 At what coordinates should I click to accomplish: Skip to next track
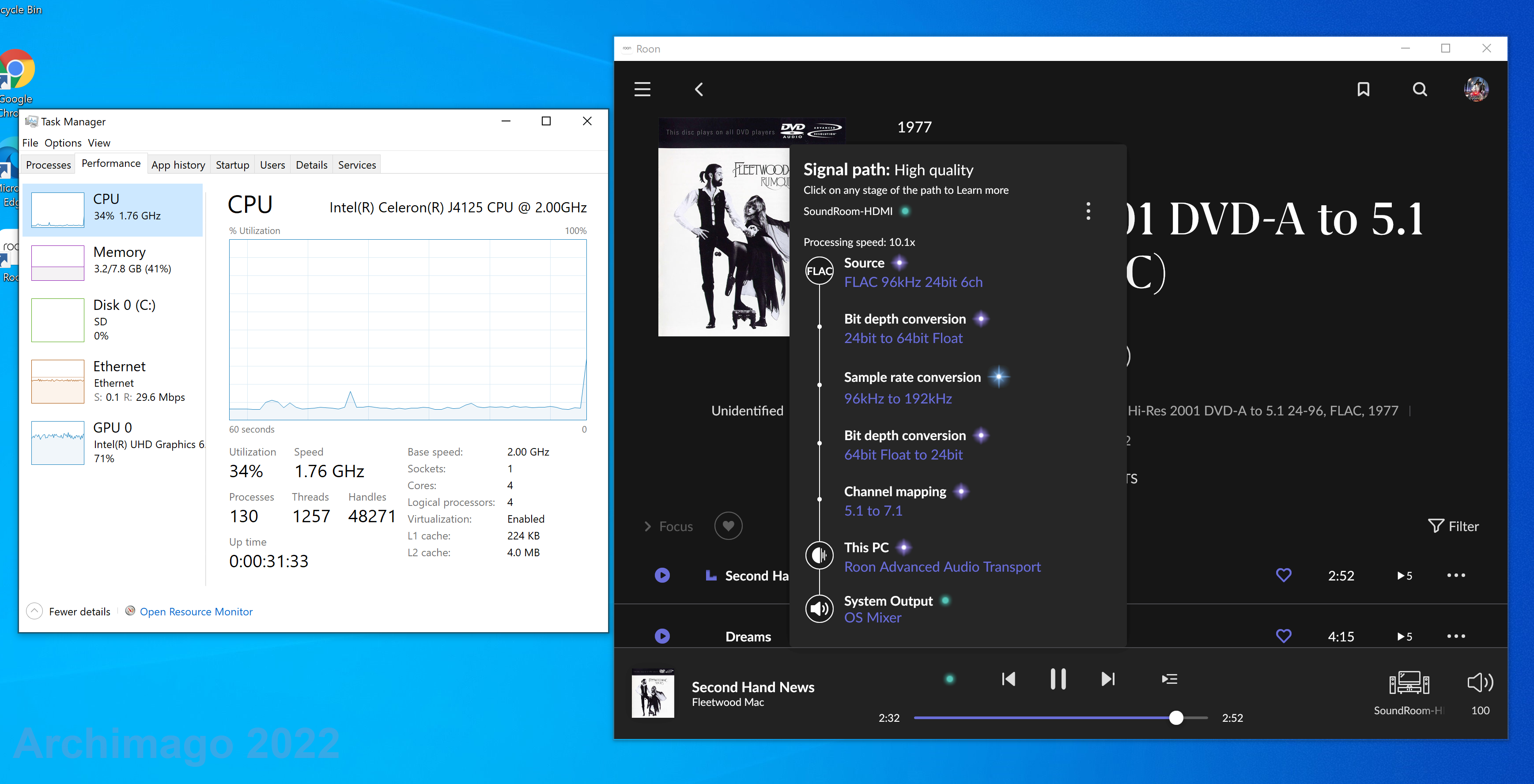coord(1107,679)
